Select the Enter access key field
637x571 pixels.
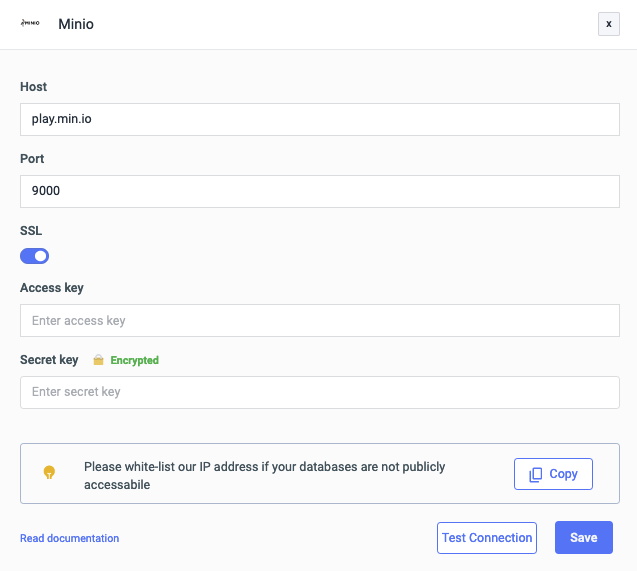pos(319,321)
